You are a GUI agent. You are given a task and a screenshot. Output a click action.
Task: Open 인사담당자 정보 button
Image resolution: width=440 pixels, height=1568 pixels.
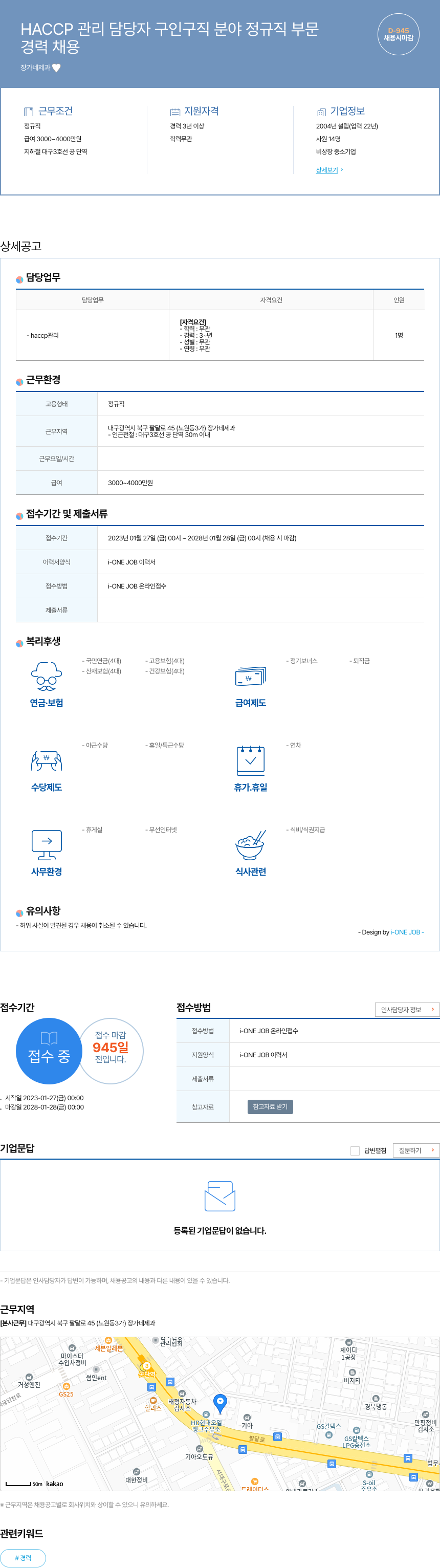click(407, 1009)
